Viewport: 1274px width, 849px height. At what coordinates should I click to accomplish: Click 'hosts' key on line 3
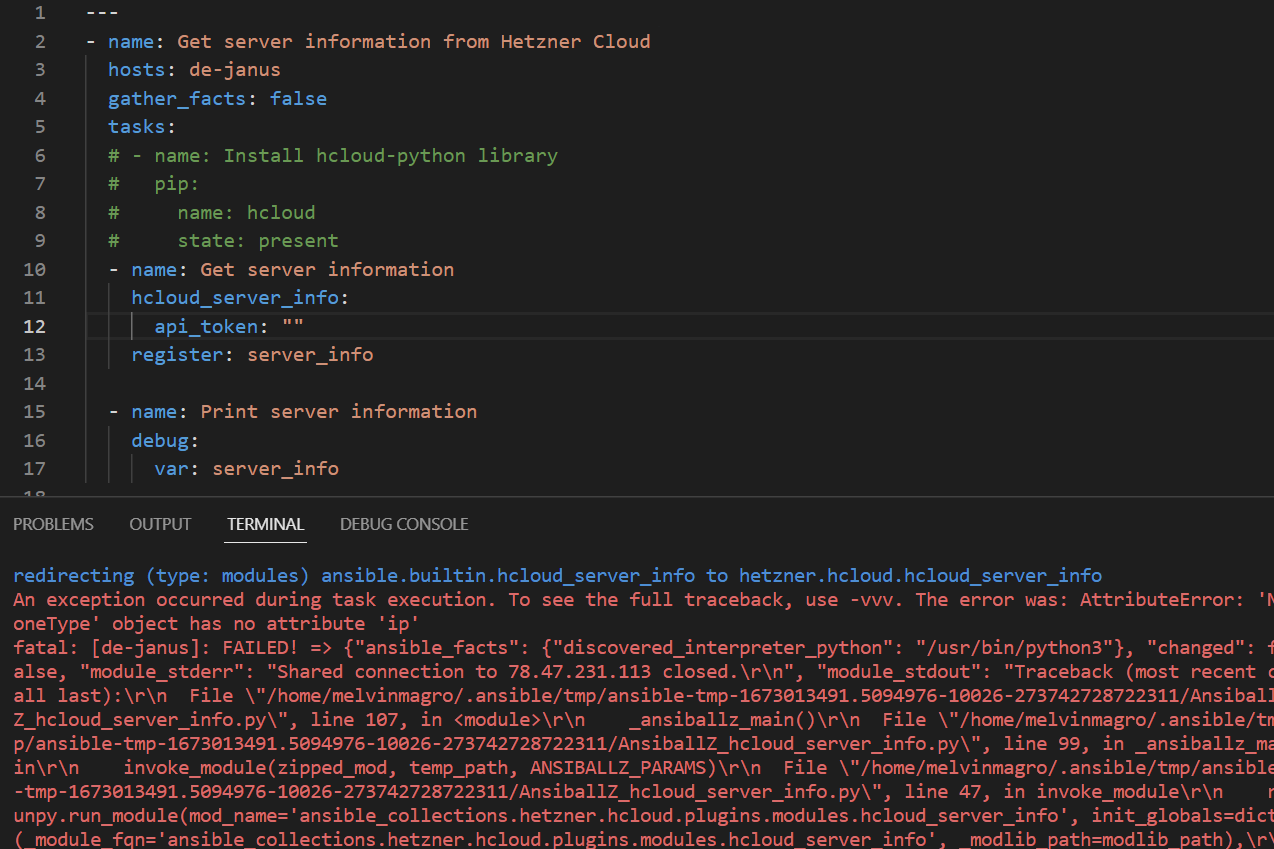pyautogui.click(x=137, y=70)
